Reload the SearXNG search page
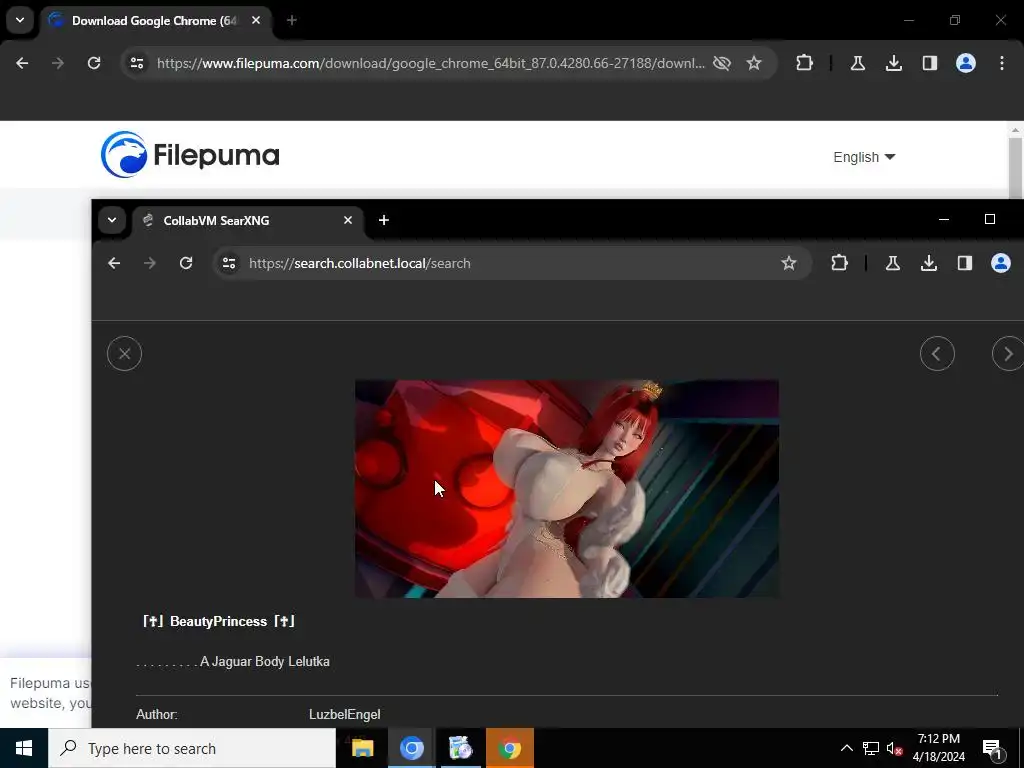 click(x=186, y=263)
